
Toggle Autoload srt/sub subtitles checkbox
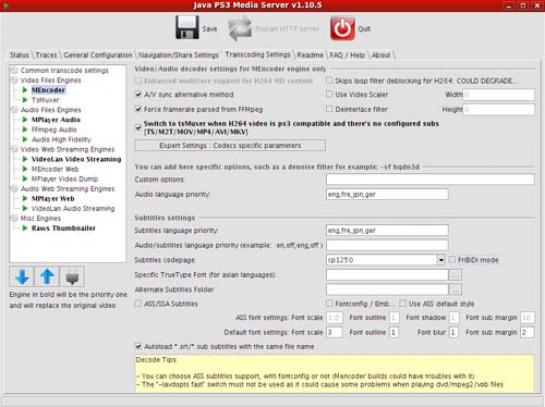138,347
